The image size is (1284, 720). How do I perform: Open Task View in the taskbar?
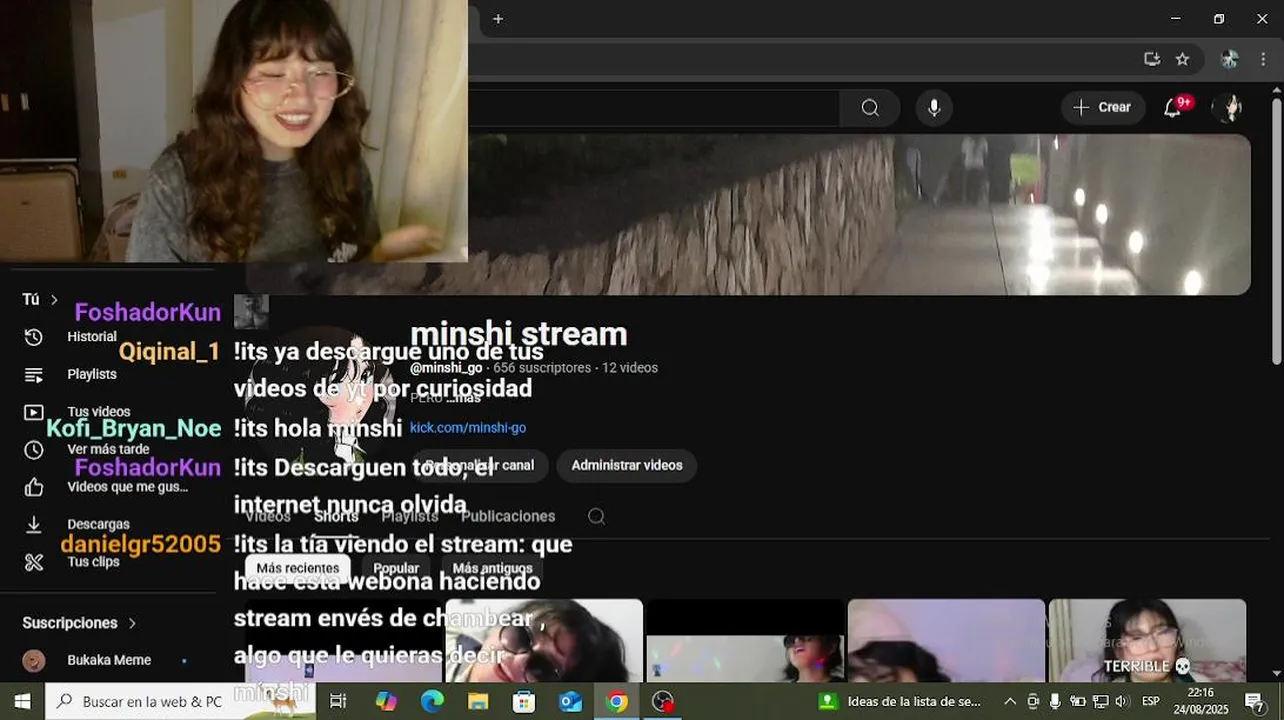pos(338,701)
